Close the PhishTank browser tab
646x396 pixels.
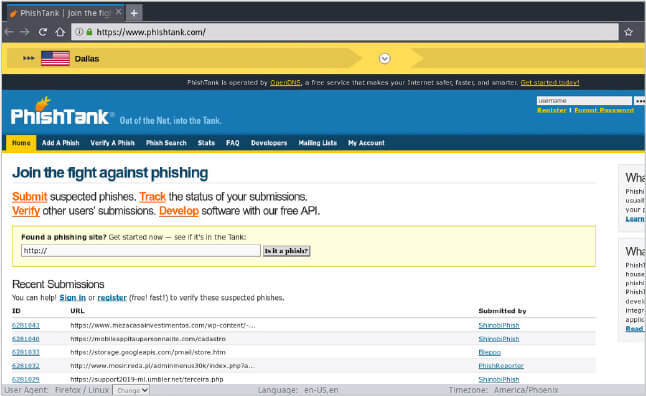(119, 12)
